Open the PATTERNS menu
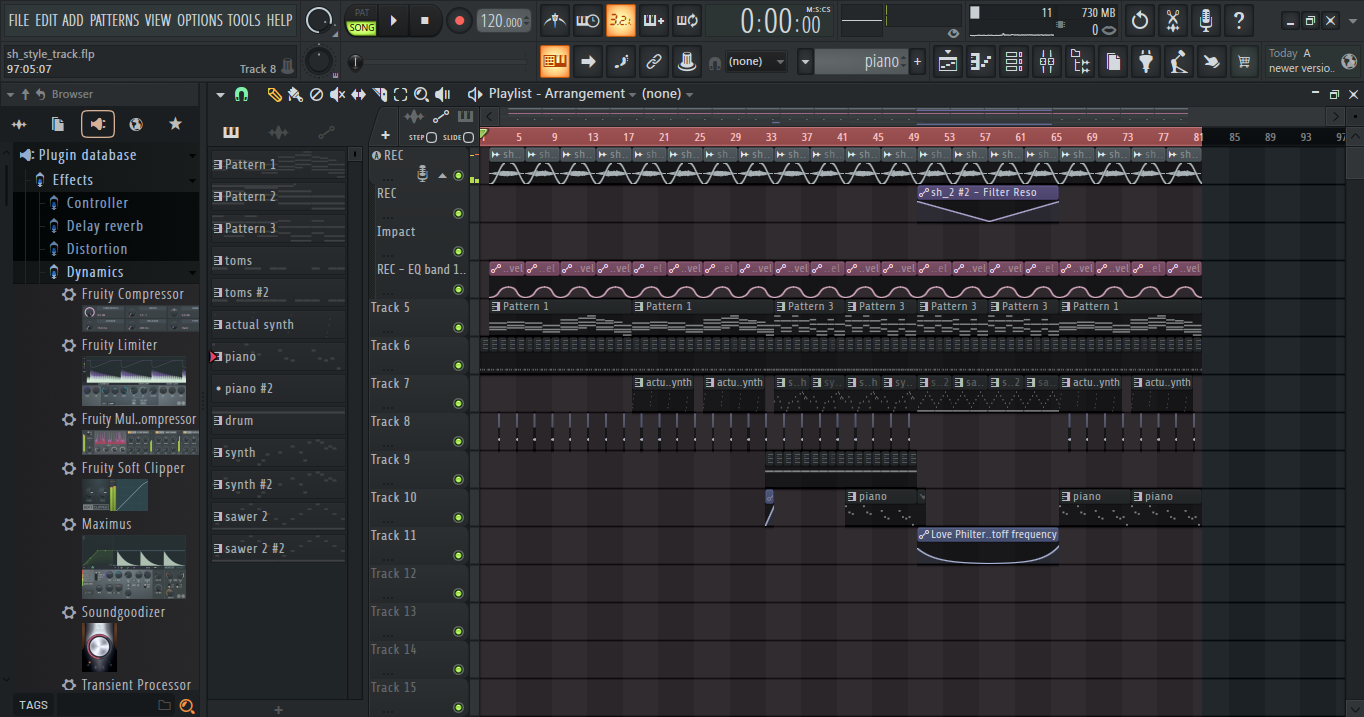1364x717 pixels. click(x=115, y=20)
